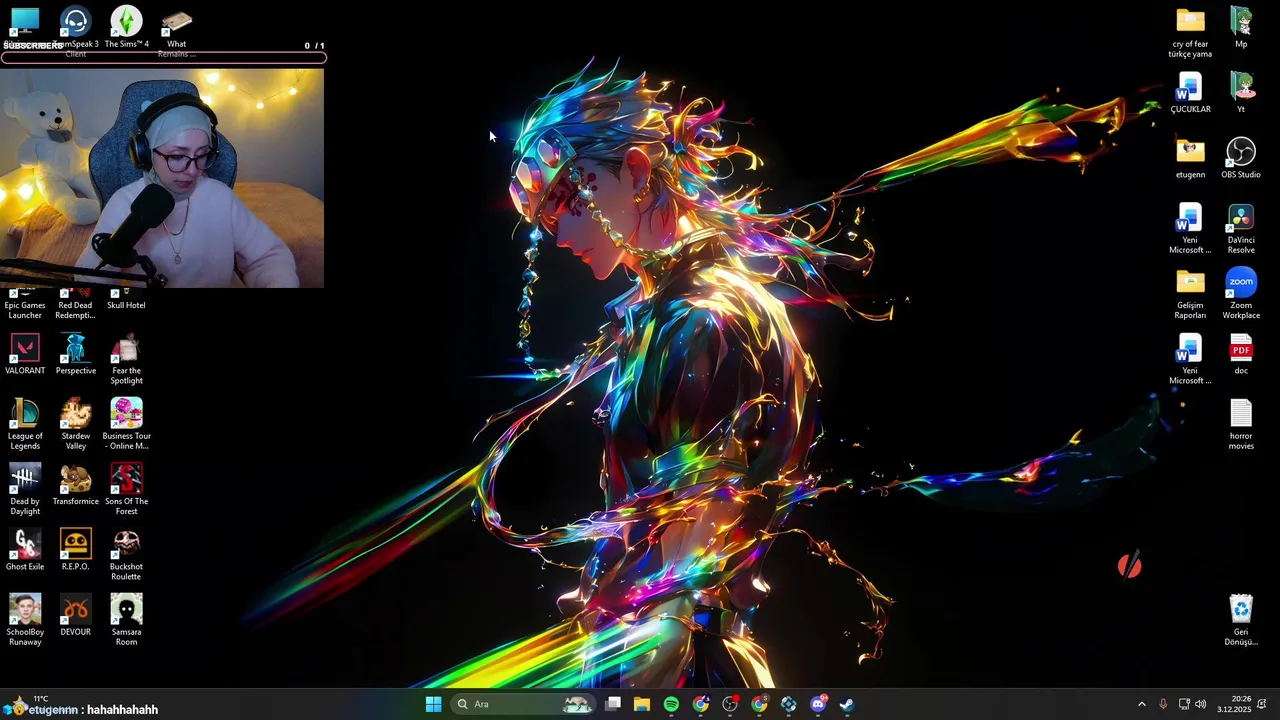
Task: Launch Ghost Exile shortcut
Action: [25, 544]
